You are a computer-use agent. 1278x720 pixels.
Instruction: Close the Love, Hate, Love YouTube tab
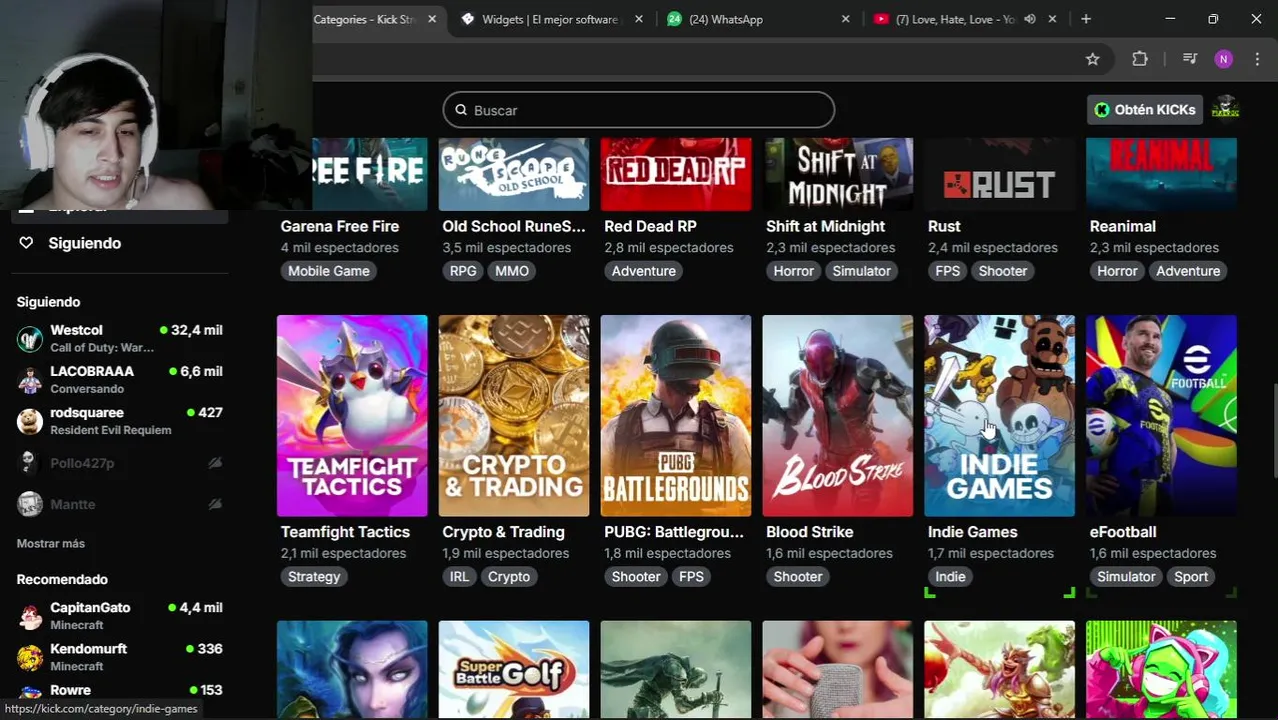click(x=1052, y=19)
